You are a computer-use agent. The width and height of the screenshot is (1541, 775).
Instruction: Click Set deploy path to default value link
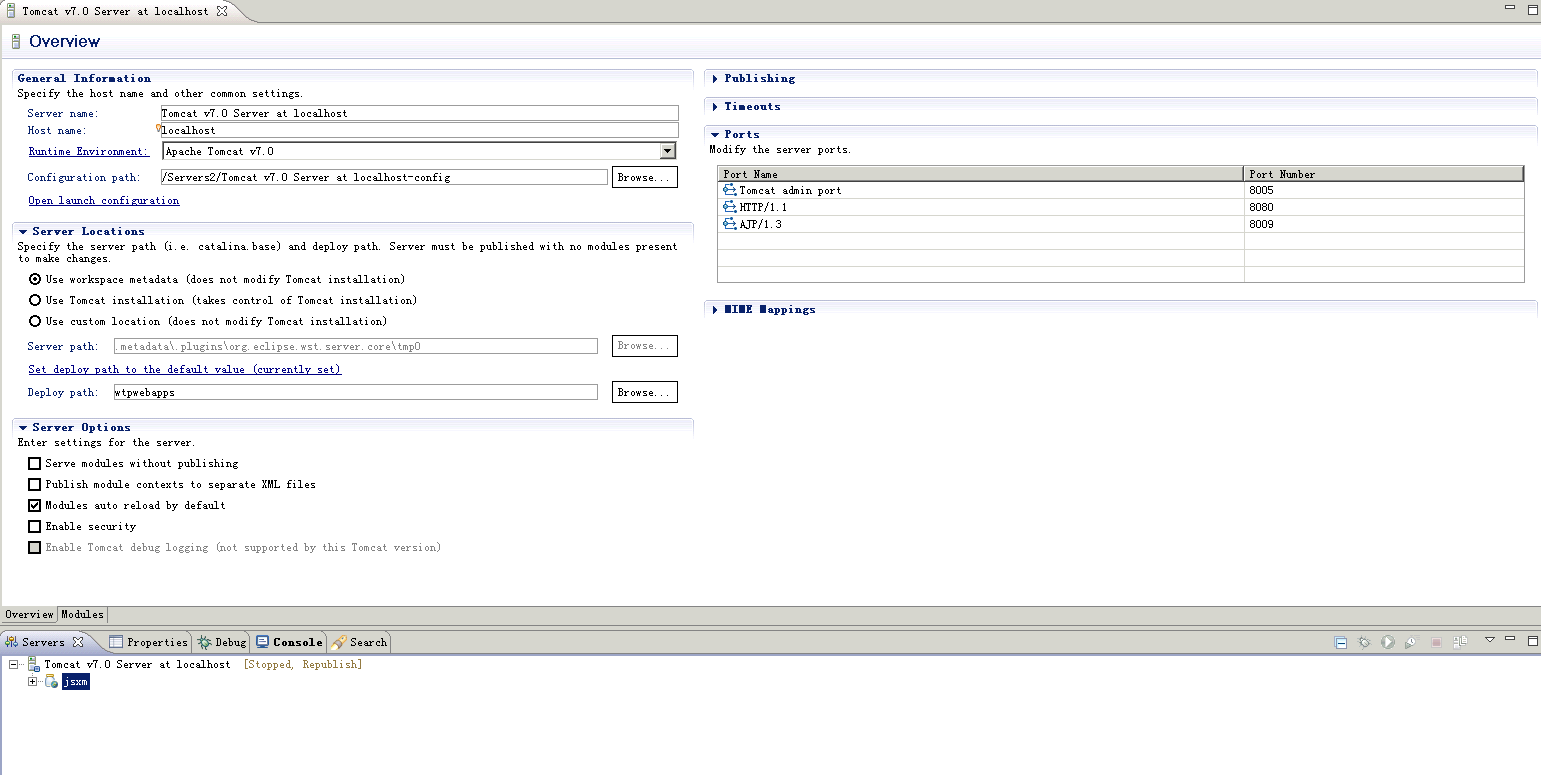[x=185, y=369]
